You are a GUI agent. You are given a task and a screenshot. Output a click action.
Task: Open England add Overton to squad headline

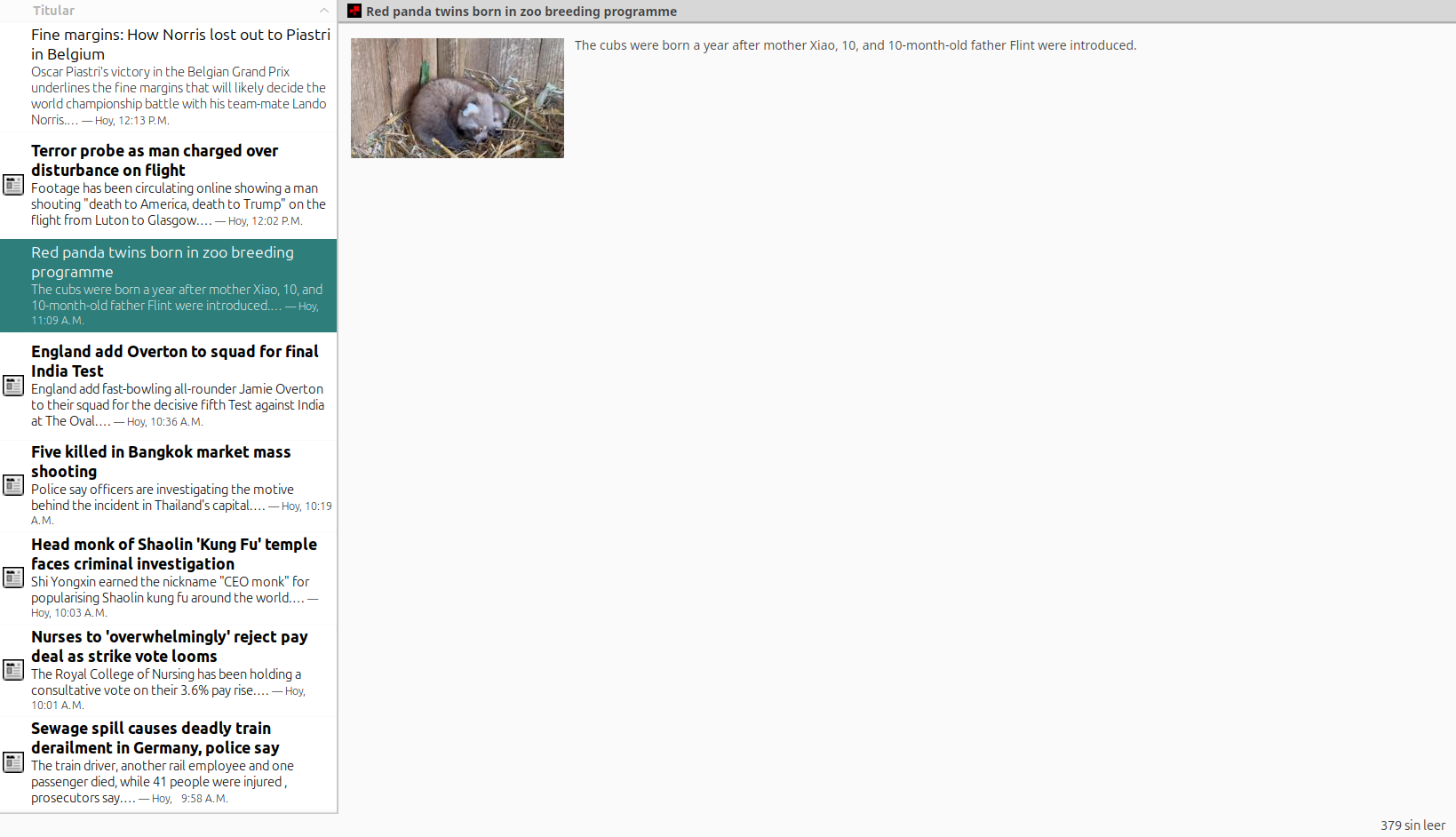pyautogui.click(x=174, y=361)
